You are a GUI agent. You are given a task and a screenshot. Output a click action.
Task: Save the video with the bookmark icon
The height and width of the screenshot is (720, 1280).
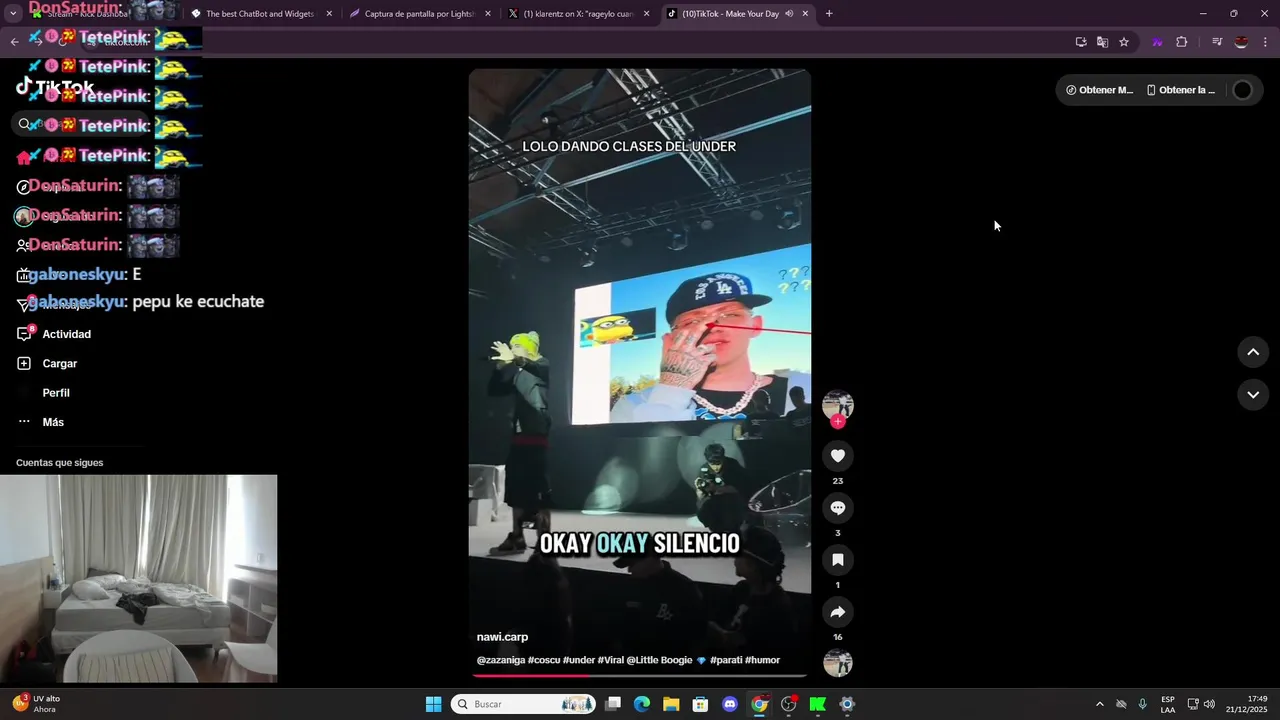tap(838, 560)
